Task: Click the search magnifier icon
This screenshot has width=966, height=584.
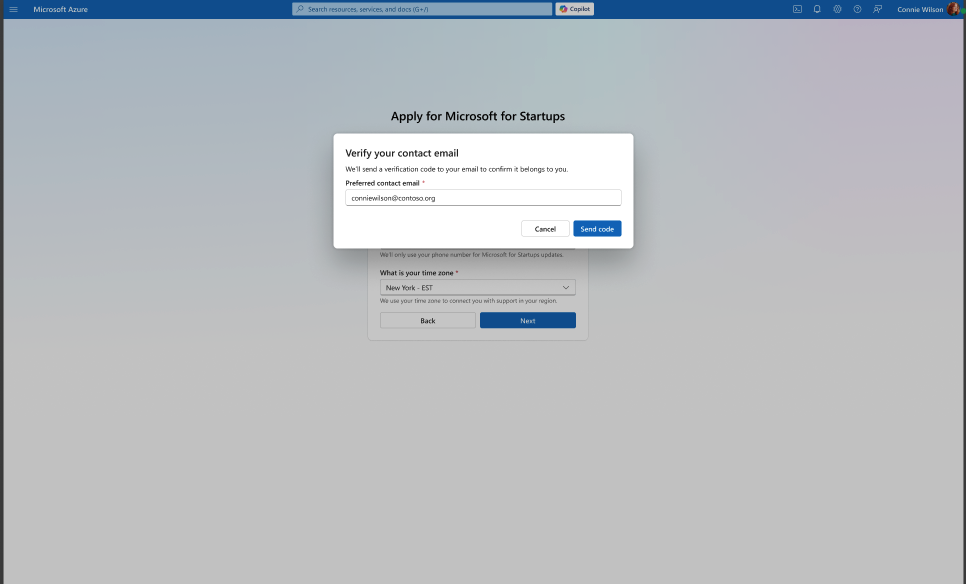Action: pos(300,9)
